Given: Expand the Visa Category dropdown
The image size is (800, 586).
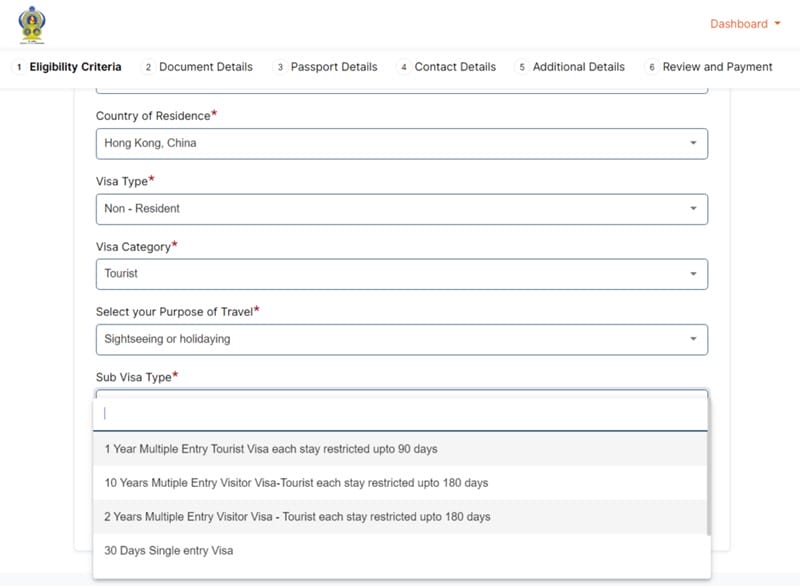Looking at the screenshot, I should [401, 274].
